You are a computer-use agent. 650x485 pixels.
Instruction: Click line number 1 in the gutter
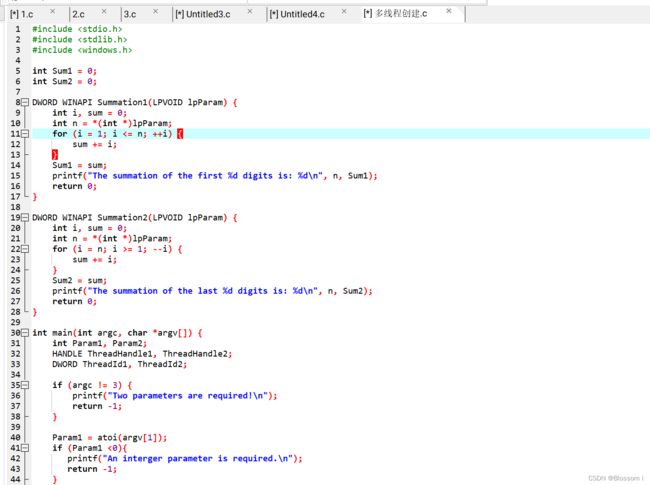tap(18, 29)
